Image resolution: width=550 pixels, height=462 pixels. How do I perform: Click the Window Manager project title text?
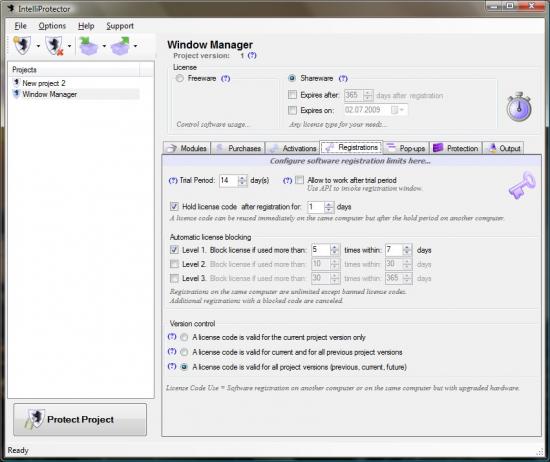click(x=210, y=45)
